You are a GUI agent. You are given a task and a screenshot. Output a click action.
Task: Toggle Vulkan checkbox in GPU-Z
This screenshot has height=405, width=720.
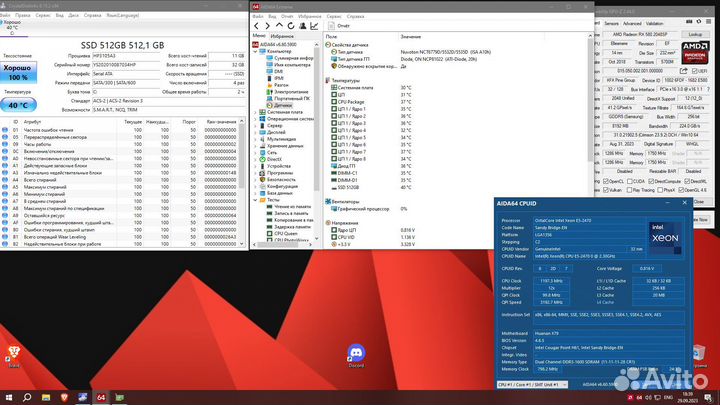606,190
